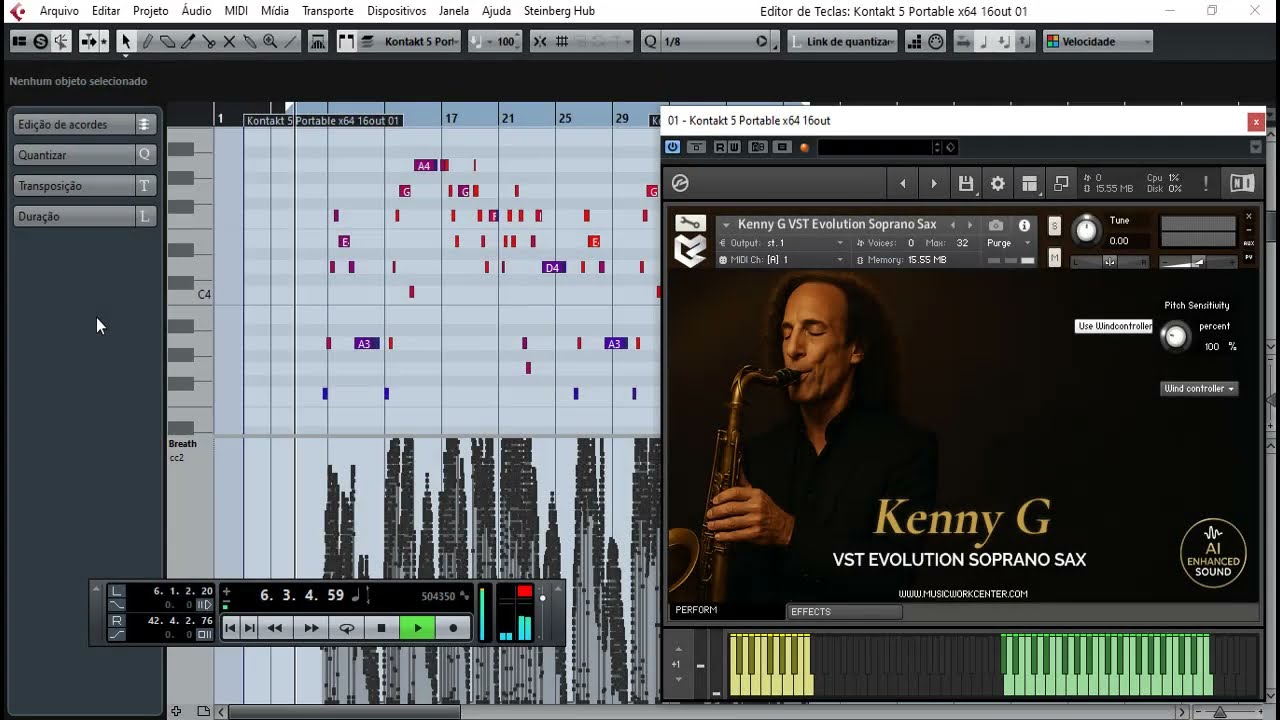Toggle Solo Editor S button in toolbar
This screenshot has height=720, width=1280.
pyautogui.click(x=41, y=42)
